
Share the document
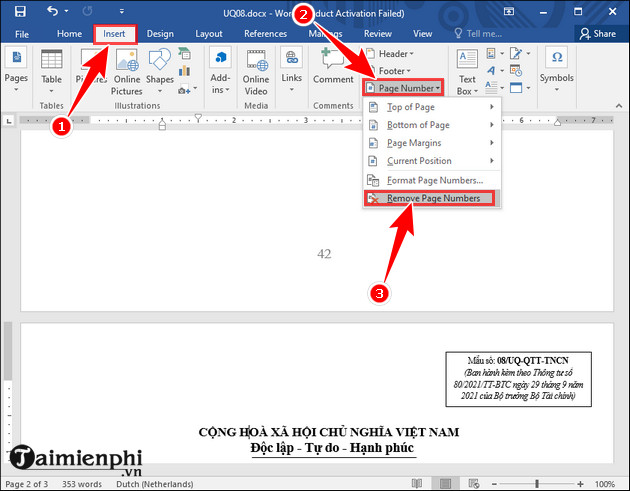click(597, 34)
